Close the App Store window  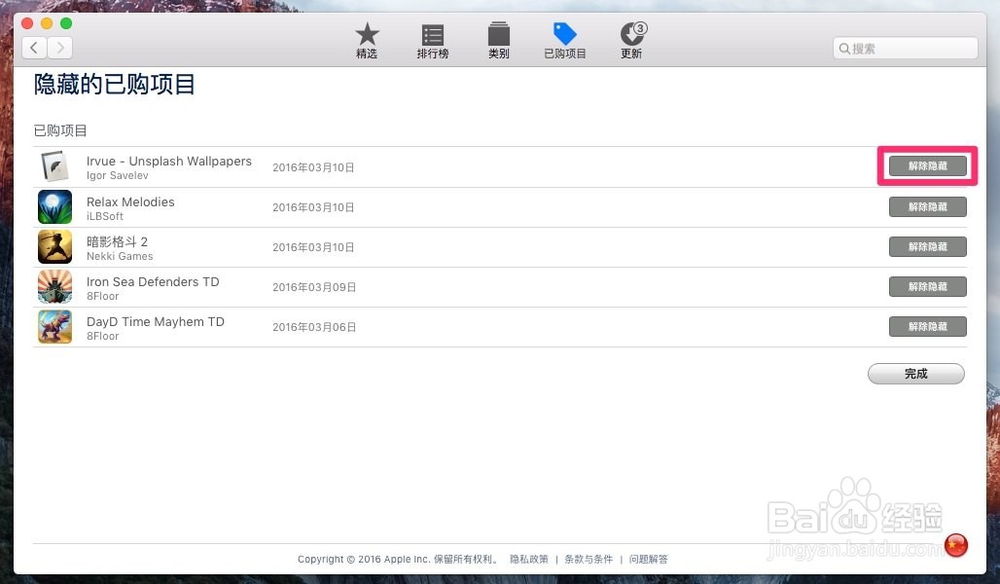tap(27, 24)
